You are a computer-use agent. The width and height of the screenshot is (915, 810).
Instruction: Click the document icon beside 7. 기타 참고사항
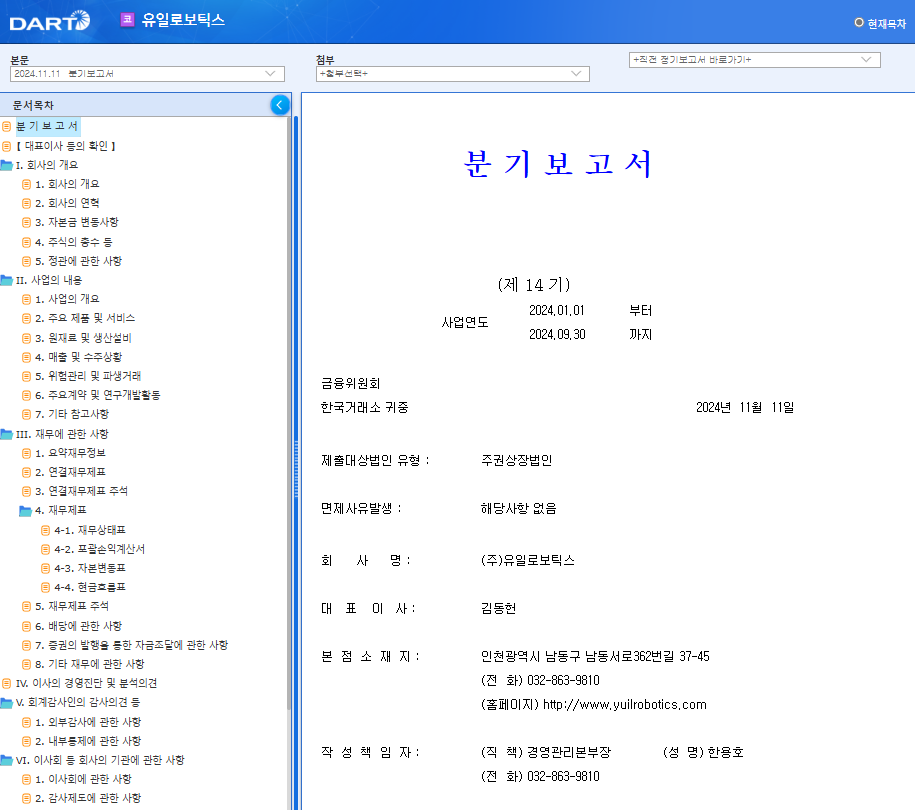point(28,414)
